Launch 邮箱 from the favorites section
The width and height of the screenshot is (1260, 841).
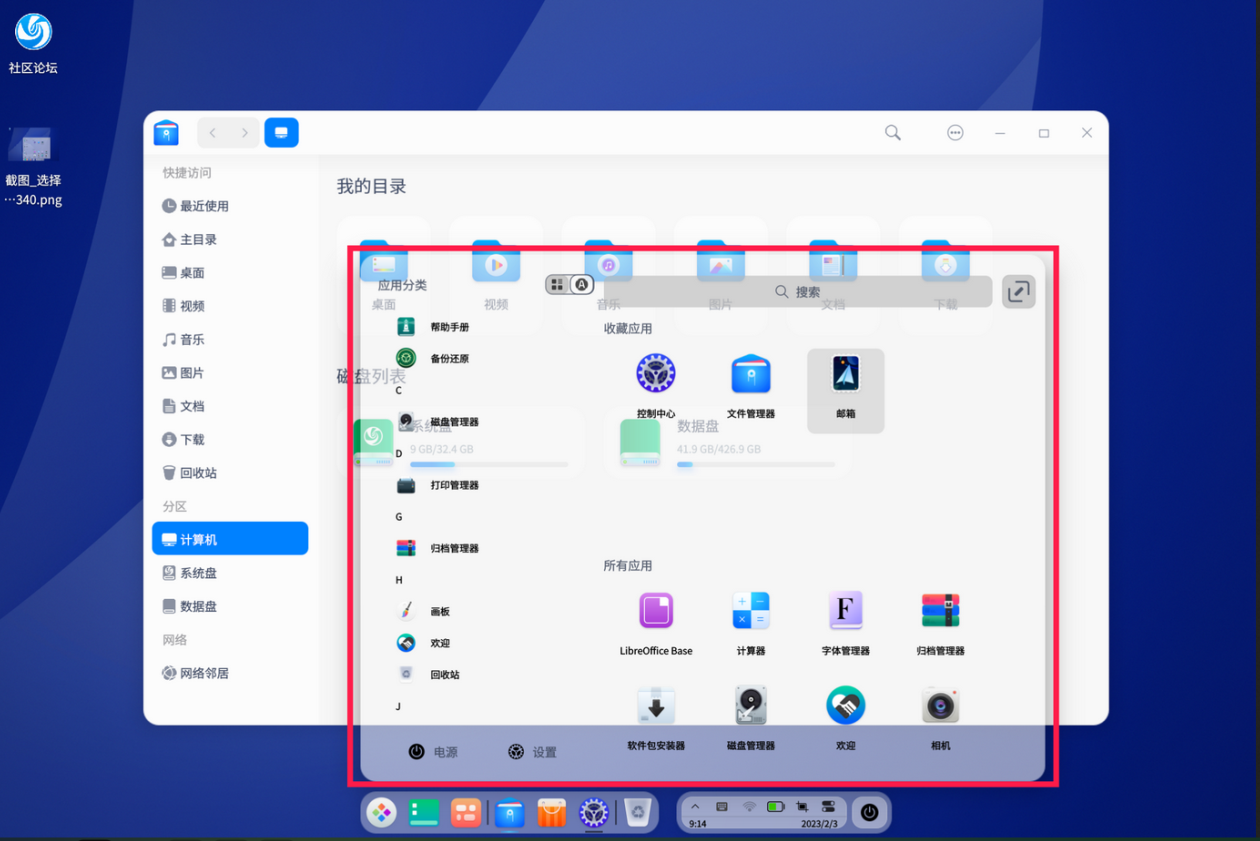pyautogui.click(x=846, y=390)
